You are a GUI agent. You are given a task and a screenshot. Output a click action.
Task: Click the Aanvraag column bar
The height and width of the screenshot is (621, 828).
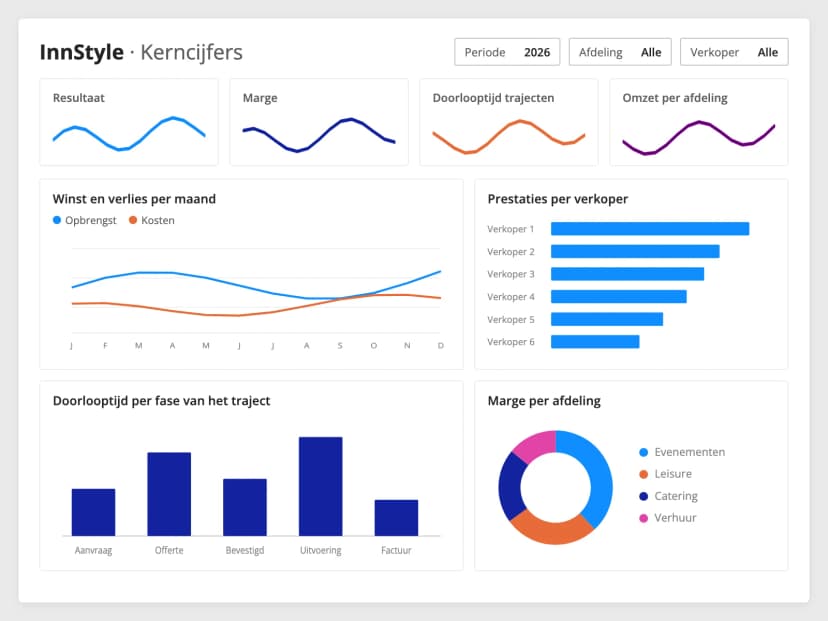pos(93,512)
